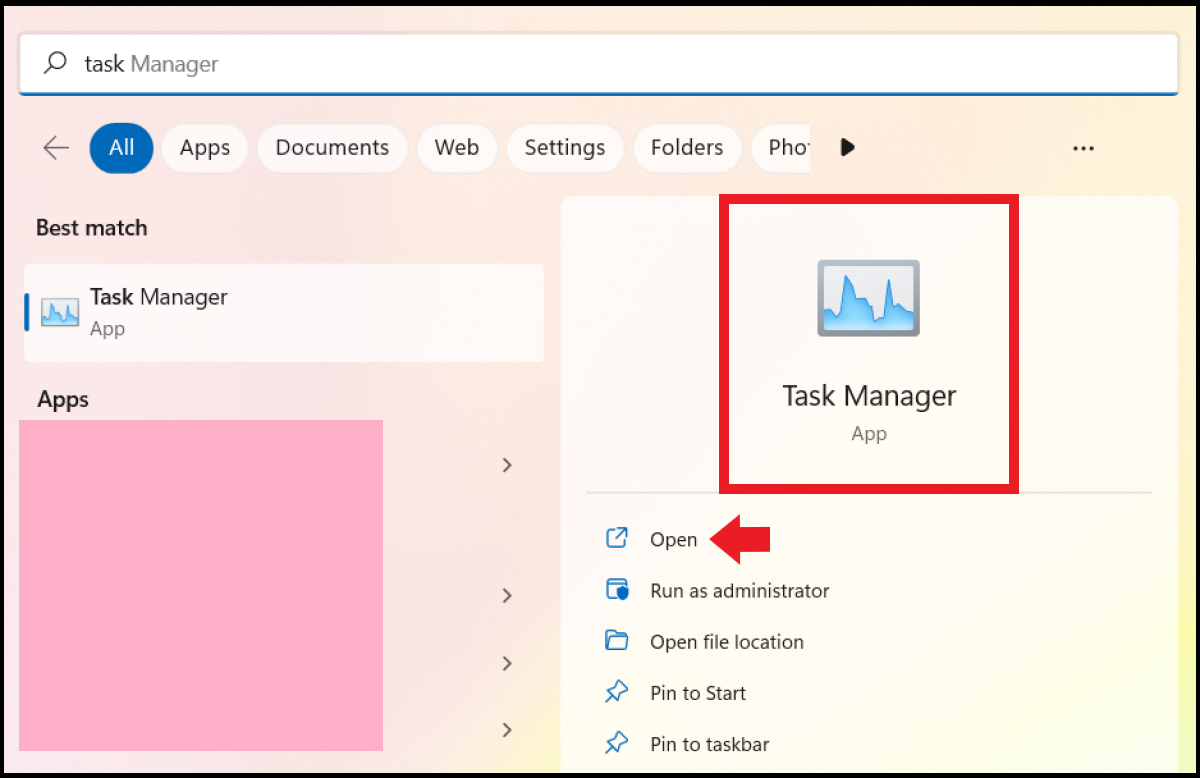Viewport: 1200px width, 778px height.
Task: Click the Pin to Start pin icon
Action: pos(617,692)
